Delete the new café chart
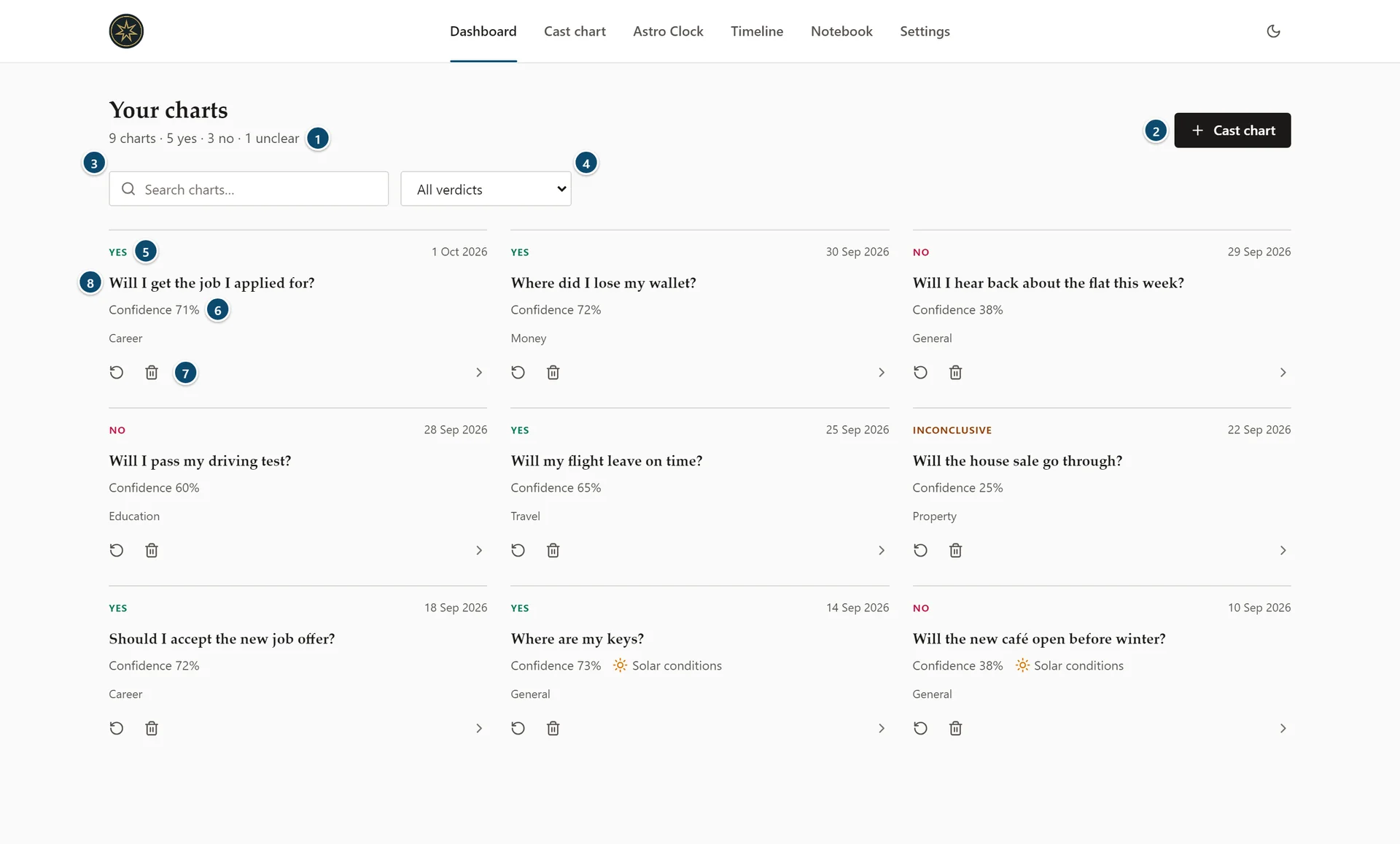The image size is (1400, 844). tap(955, 729)
